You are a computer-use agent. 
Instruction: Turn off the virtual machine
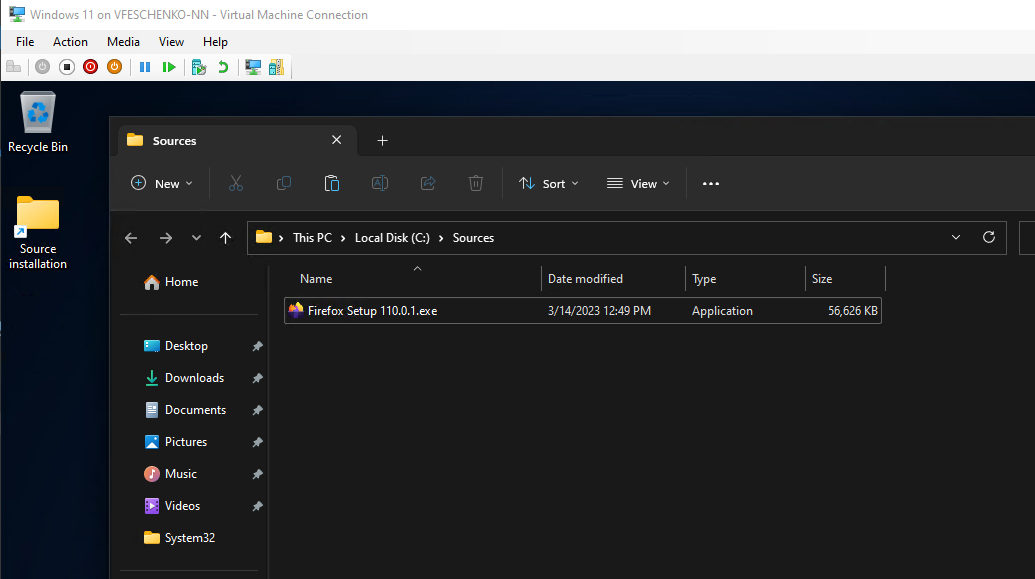click(x=67, y=67)
